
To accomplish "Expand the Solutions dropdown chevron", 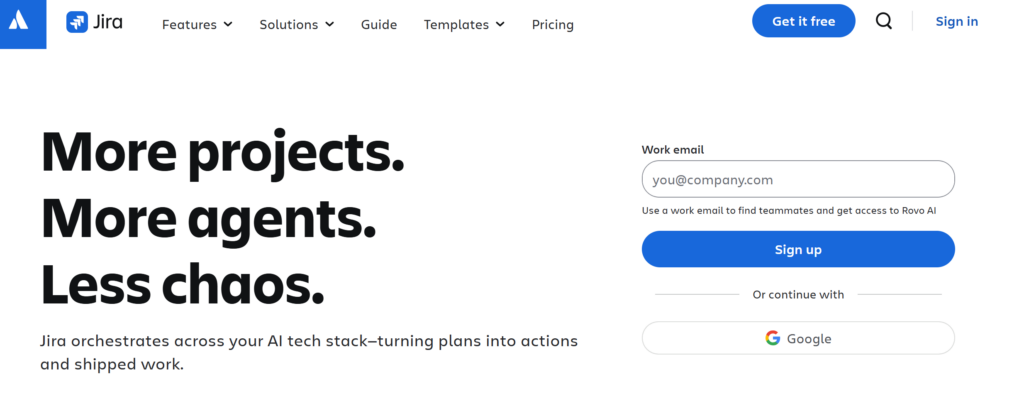I will point(330,24).
